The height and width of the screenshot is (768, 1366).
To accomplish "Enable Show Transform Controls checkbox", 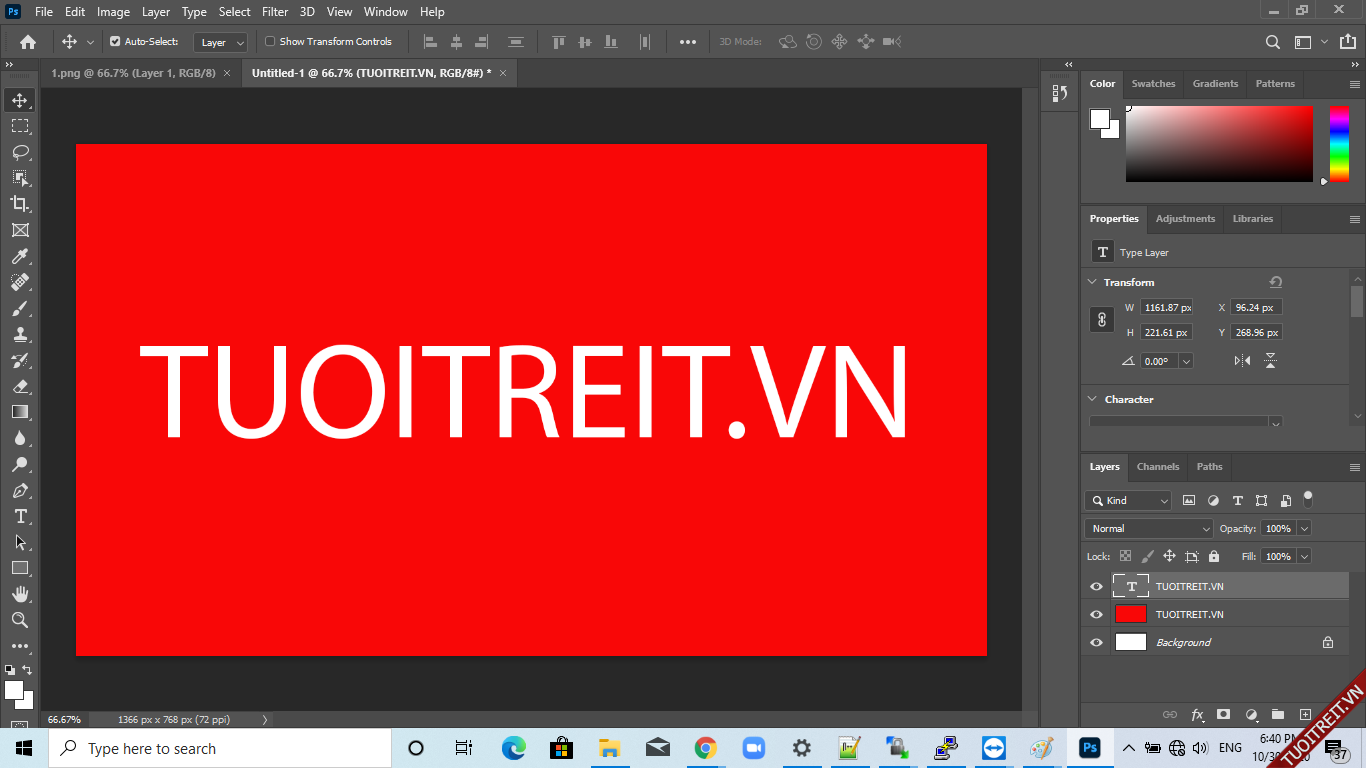I will click(x=270, y=42).
